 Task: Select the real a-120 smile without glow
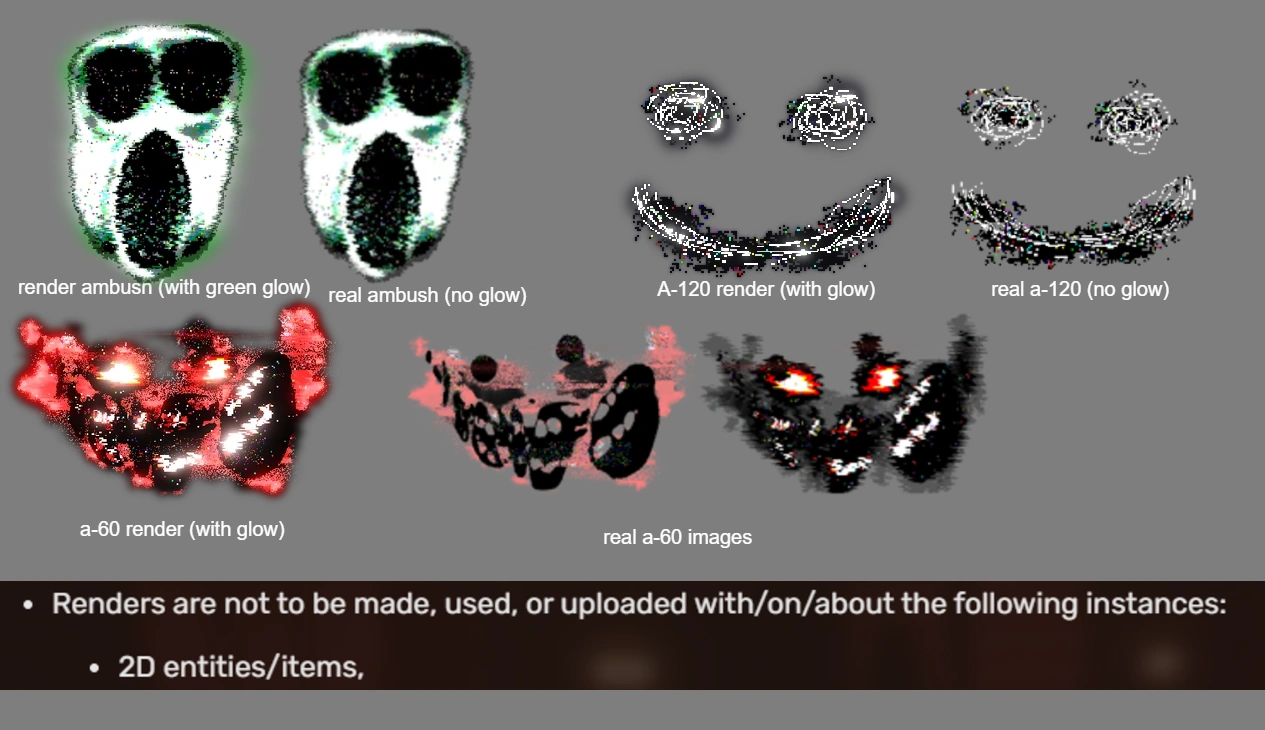tap(1072, 220)
